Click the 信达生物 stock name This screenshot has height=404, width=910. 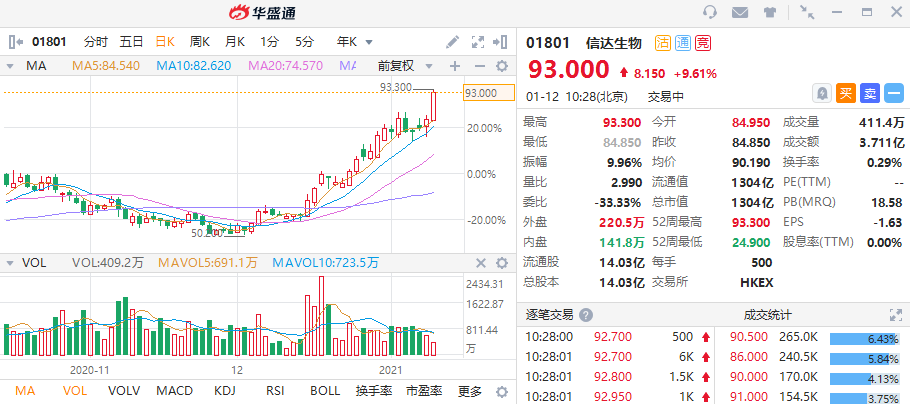(614, 42)
